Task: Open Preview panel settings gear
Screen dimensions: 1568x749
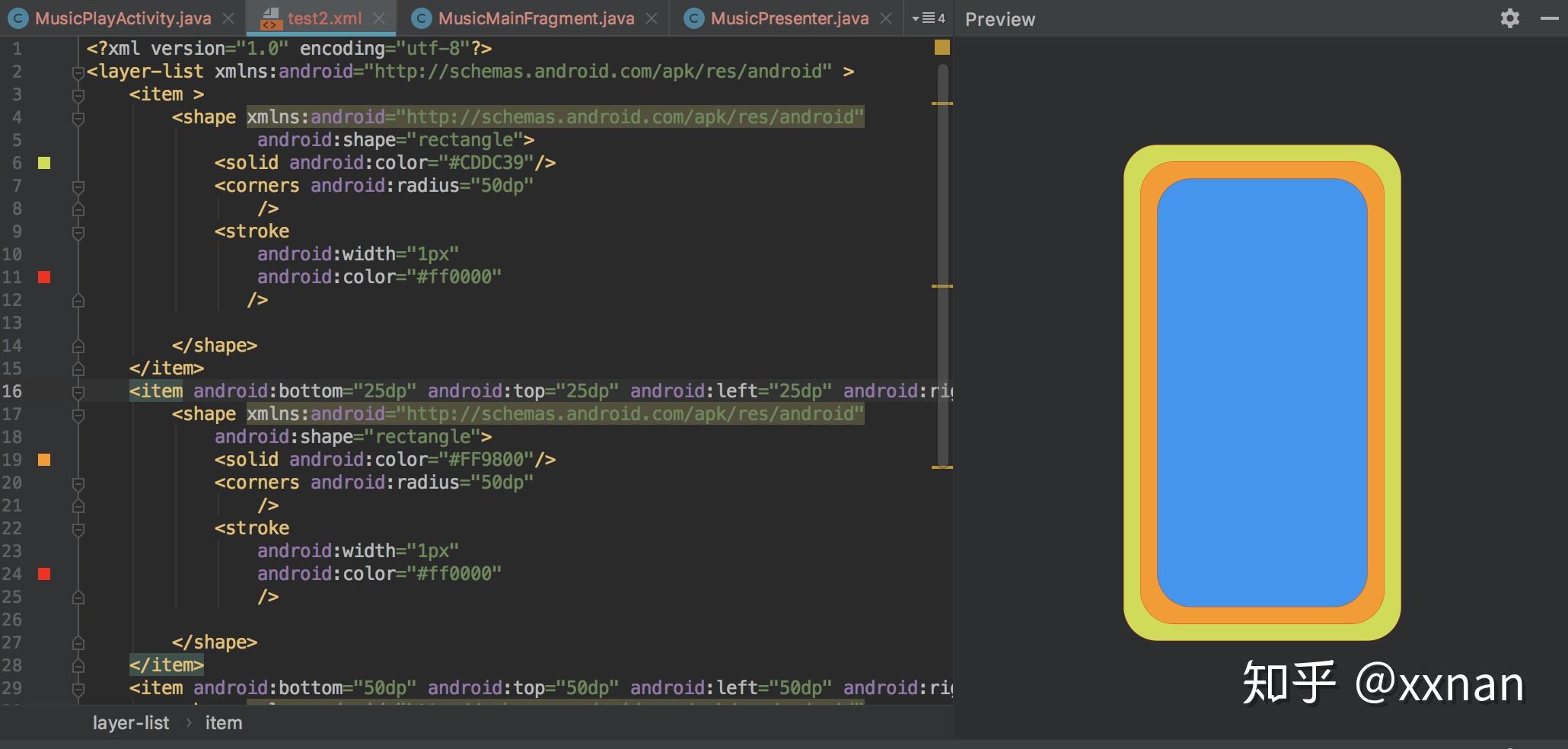Action: (x=1509, y=18)
